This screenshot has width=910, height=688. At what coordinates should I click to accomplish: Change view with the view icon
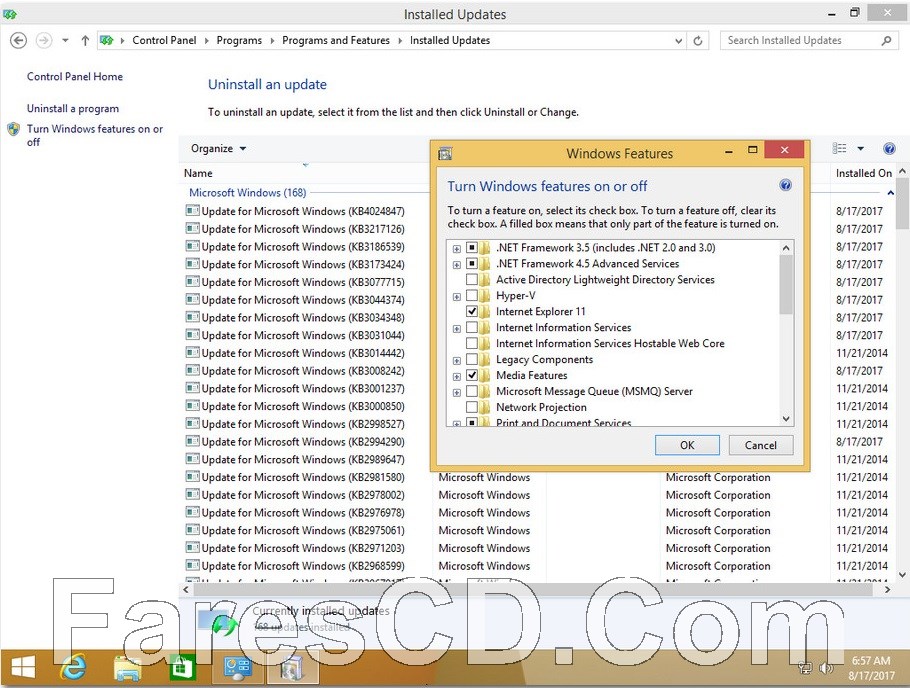point(839,149)
